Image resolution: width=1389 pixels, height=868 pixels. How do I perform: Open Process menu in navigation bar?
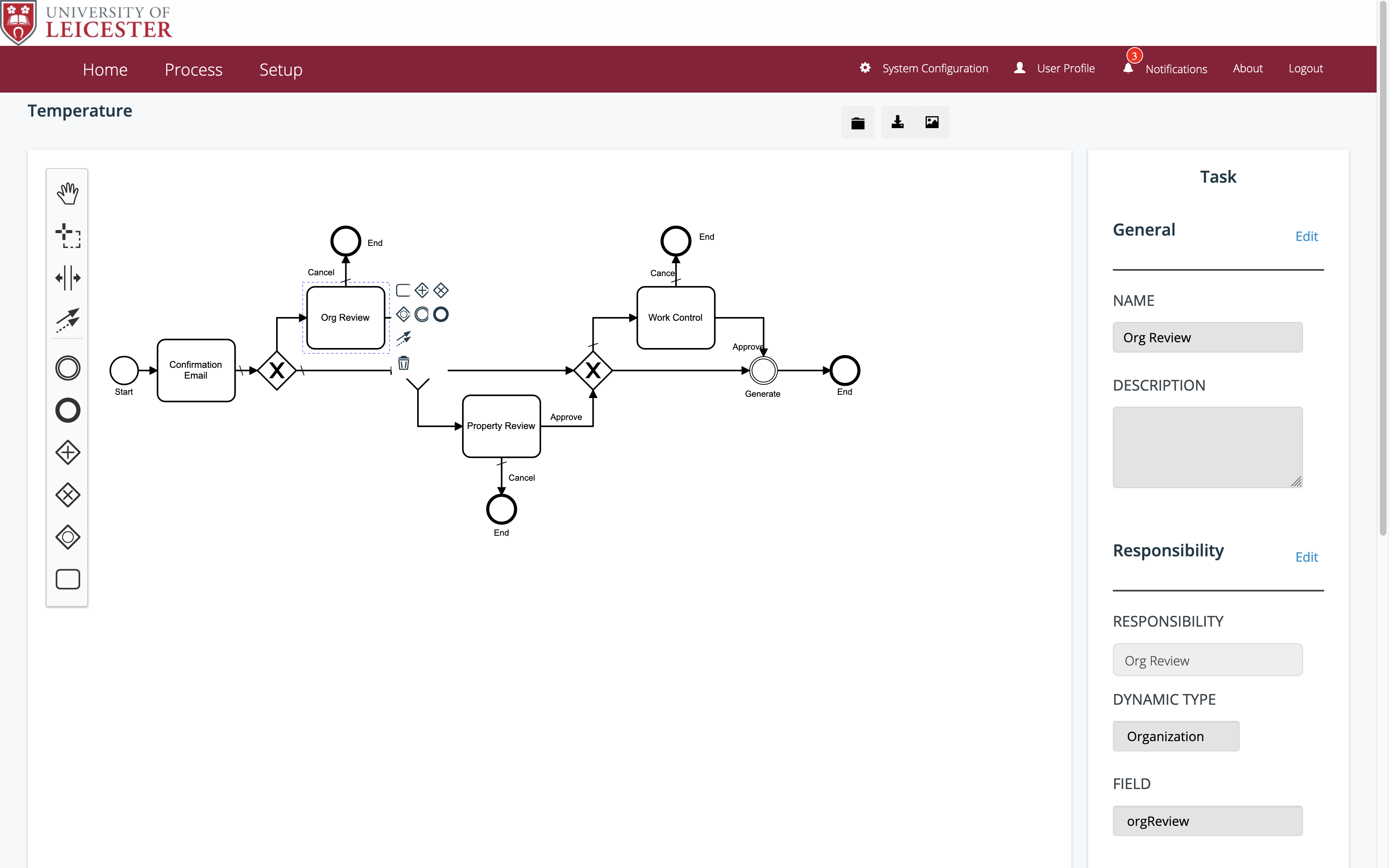coord(193,69)
